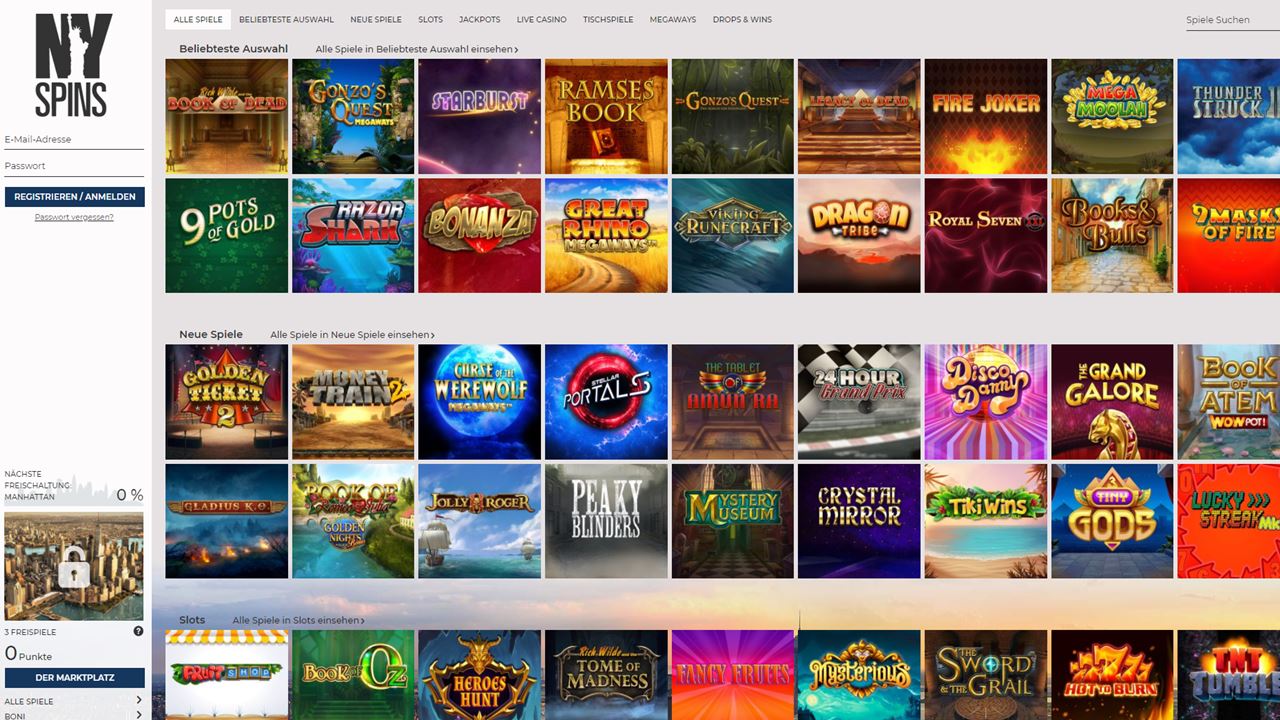This screenshot has height=720, width=1280.
Task: View all games in Slots section
Action: click(298, 620)
